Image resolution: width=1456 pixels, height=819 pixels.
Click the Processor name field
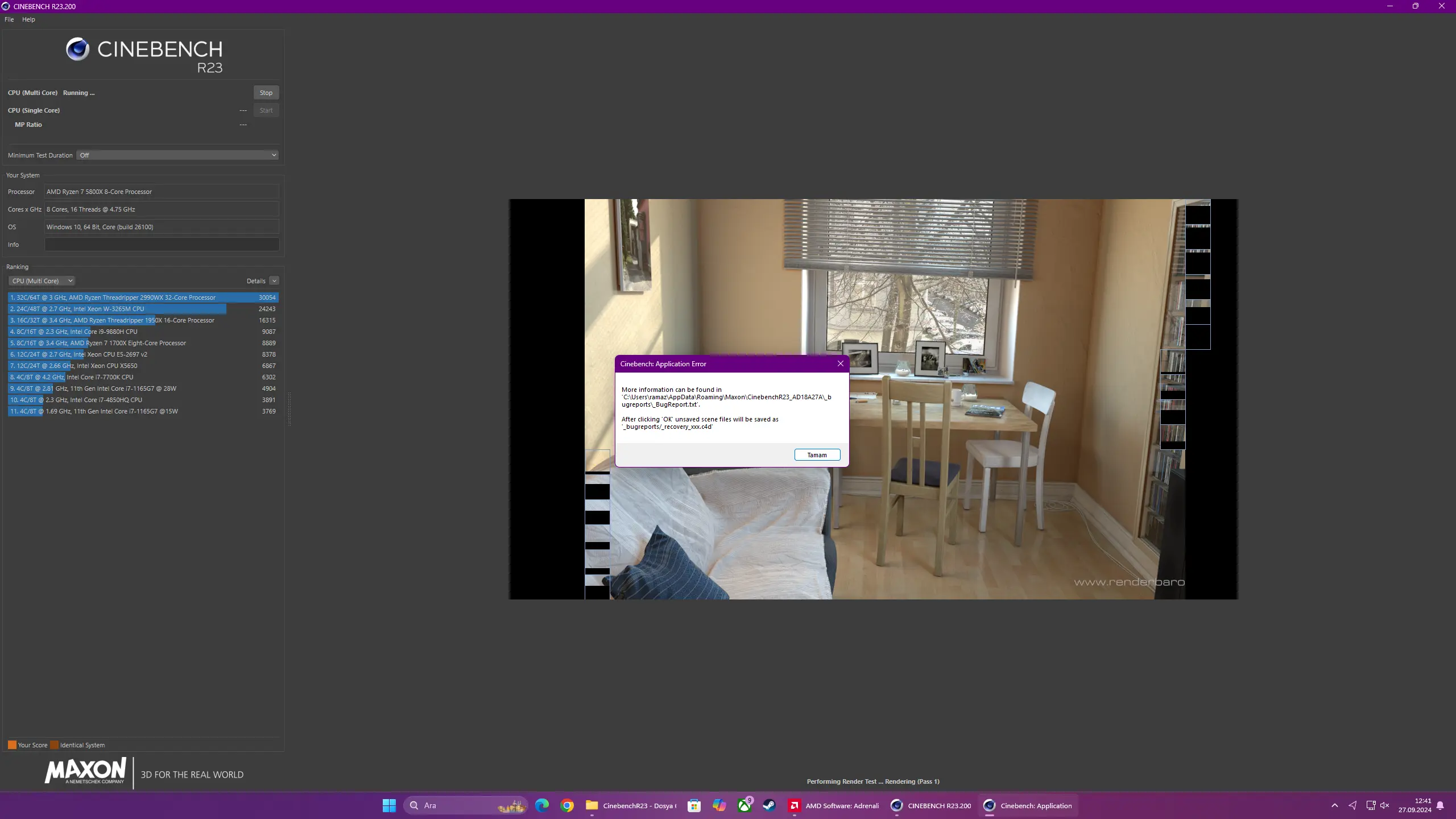pos(162,192)
